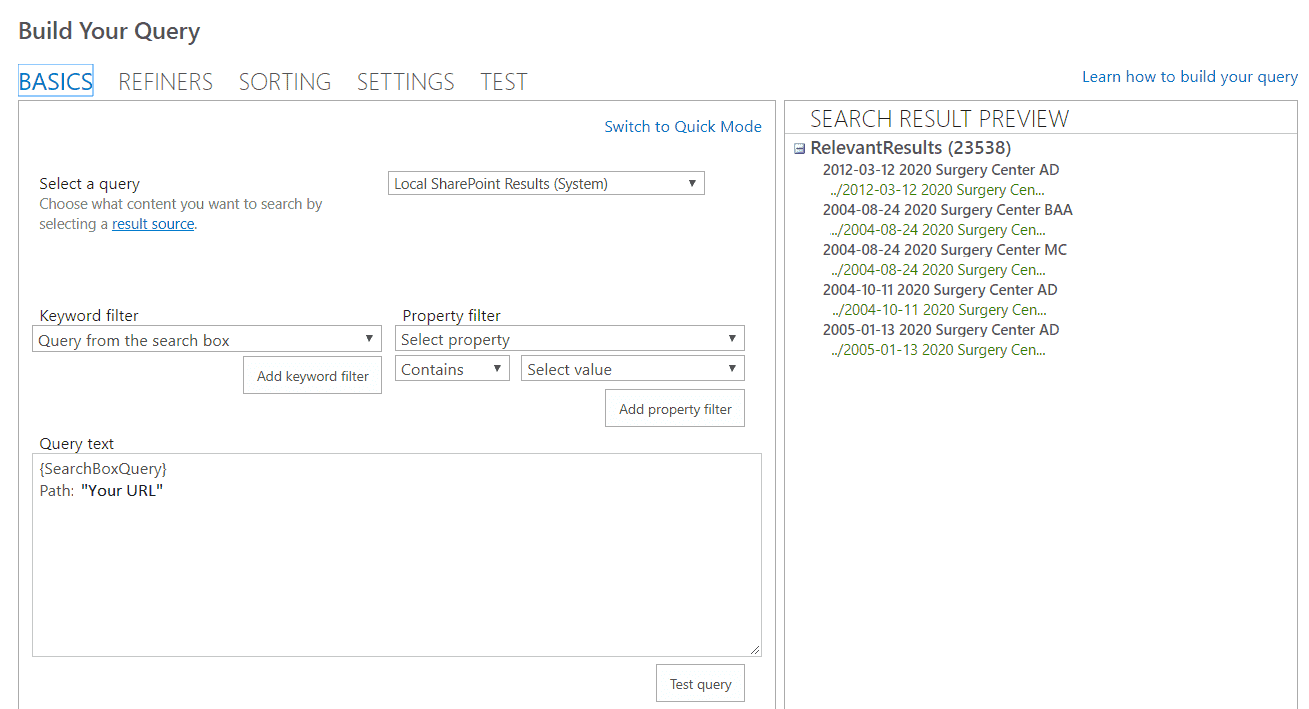Click the Test query button
This screenshot has height=709, width=1309.
coord(700,684)
